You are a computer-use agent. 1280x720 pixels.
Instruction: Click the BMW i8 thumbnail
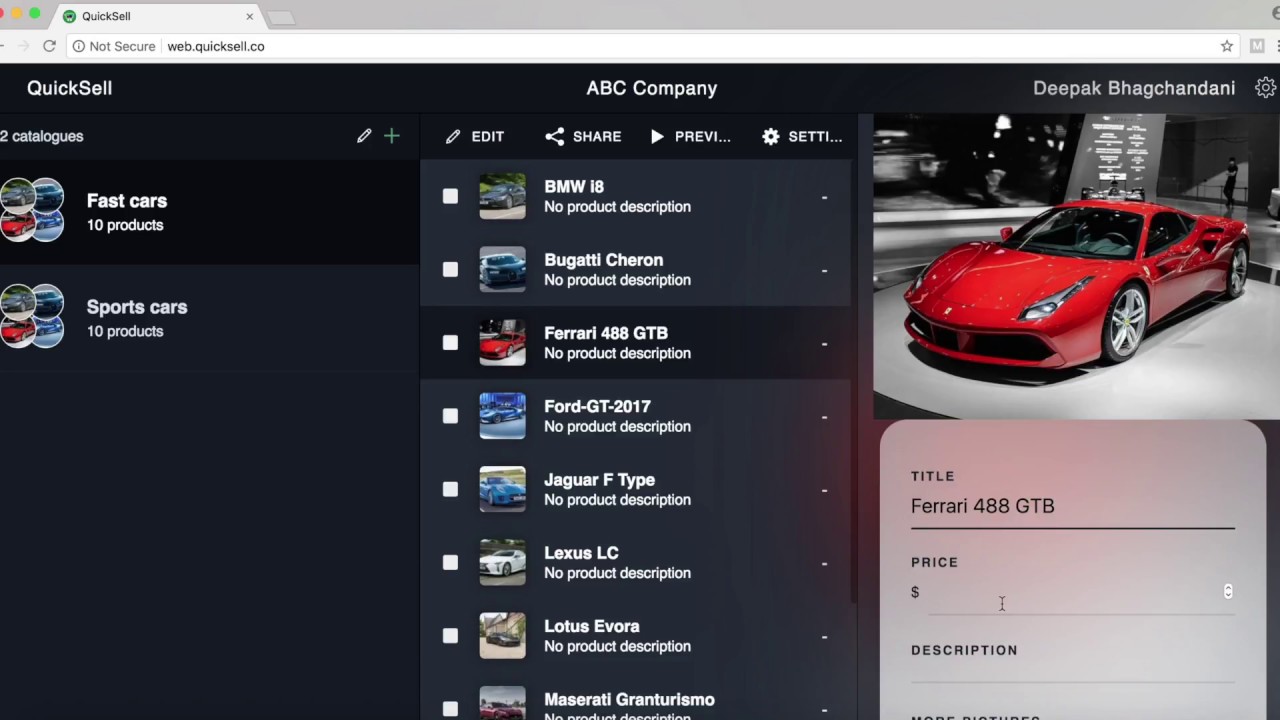tap(502, 196)
